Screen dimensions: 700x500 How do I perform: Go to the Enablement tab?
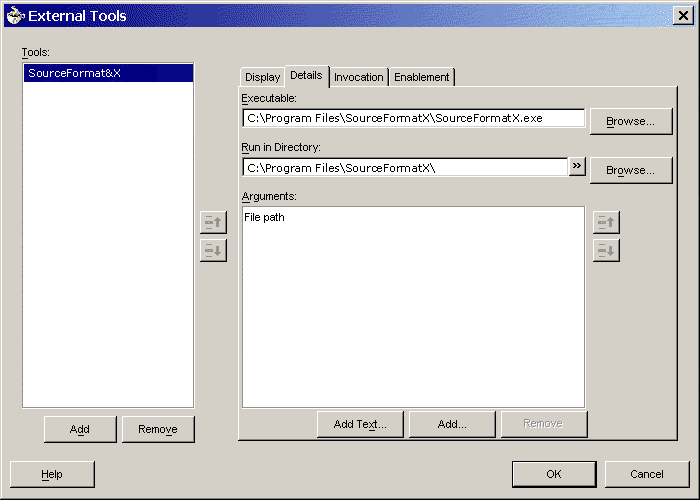pyautogui.click(x=421, y=77)
